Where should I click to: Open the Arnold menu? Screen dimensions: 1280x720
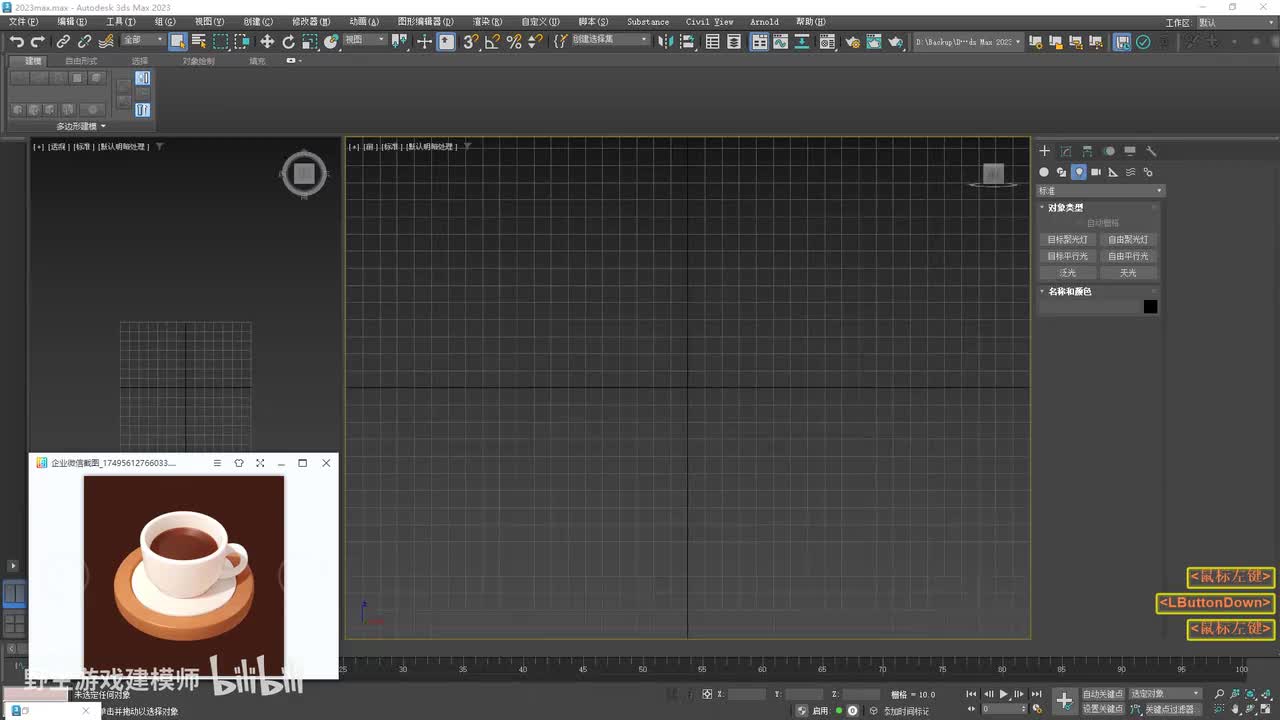764,21
